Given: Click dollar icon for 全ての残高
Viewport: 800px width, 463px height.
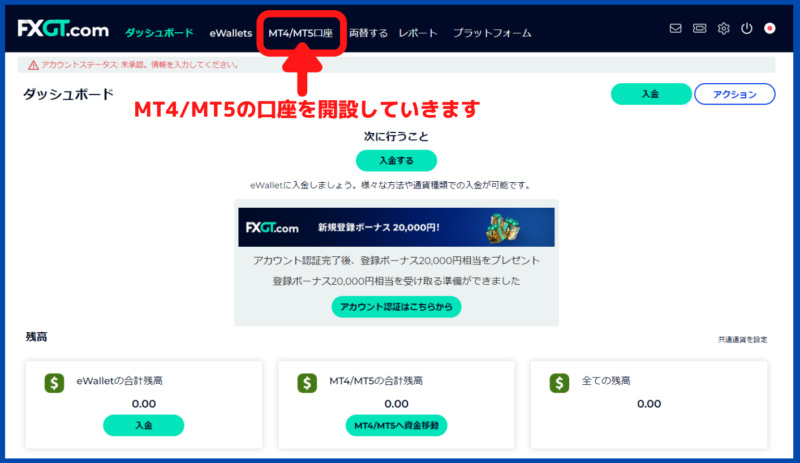Looking at the screenshot, I should 559,383.
